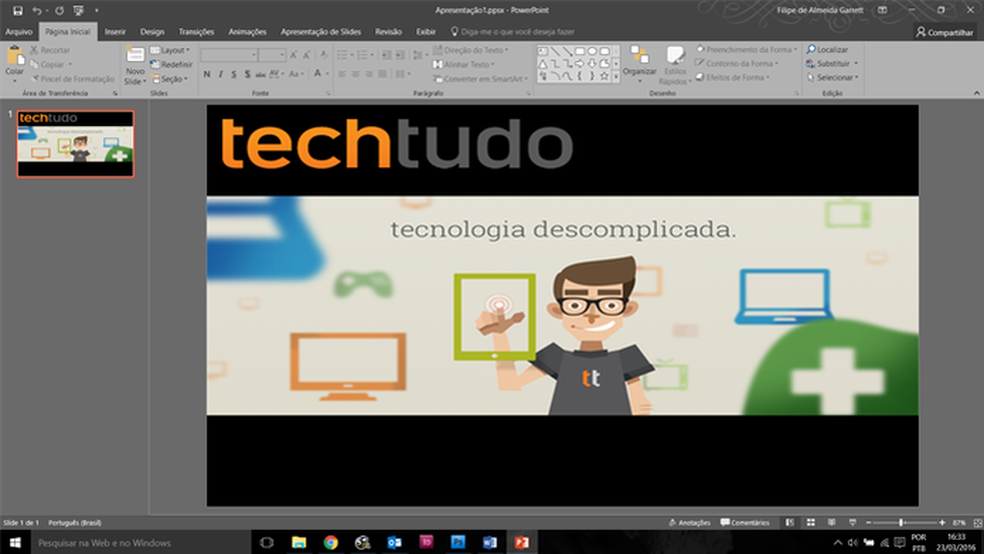The image size is (984, 554).
Task: Open the Revisão tab
Action: coord(388,31)
